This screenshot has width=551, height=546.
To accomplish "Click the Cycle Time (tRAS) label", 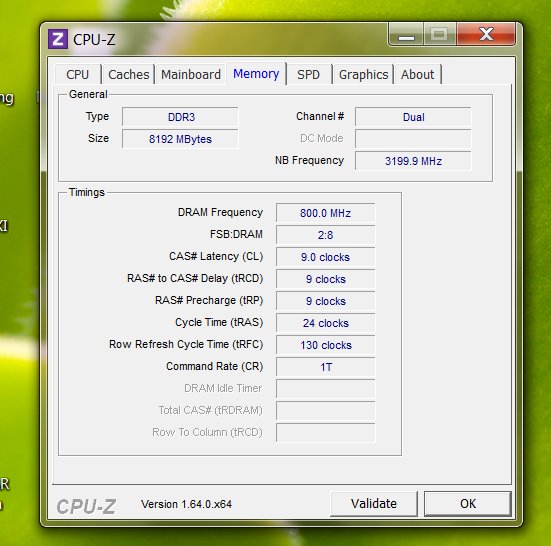I will (x=219, y=322).
